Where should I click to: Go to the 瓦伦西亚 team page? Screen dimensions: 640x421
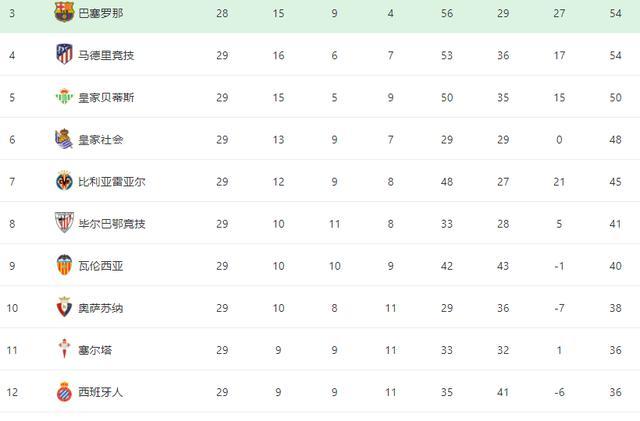[x=100, y=266]
